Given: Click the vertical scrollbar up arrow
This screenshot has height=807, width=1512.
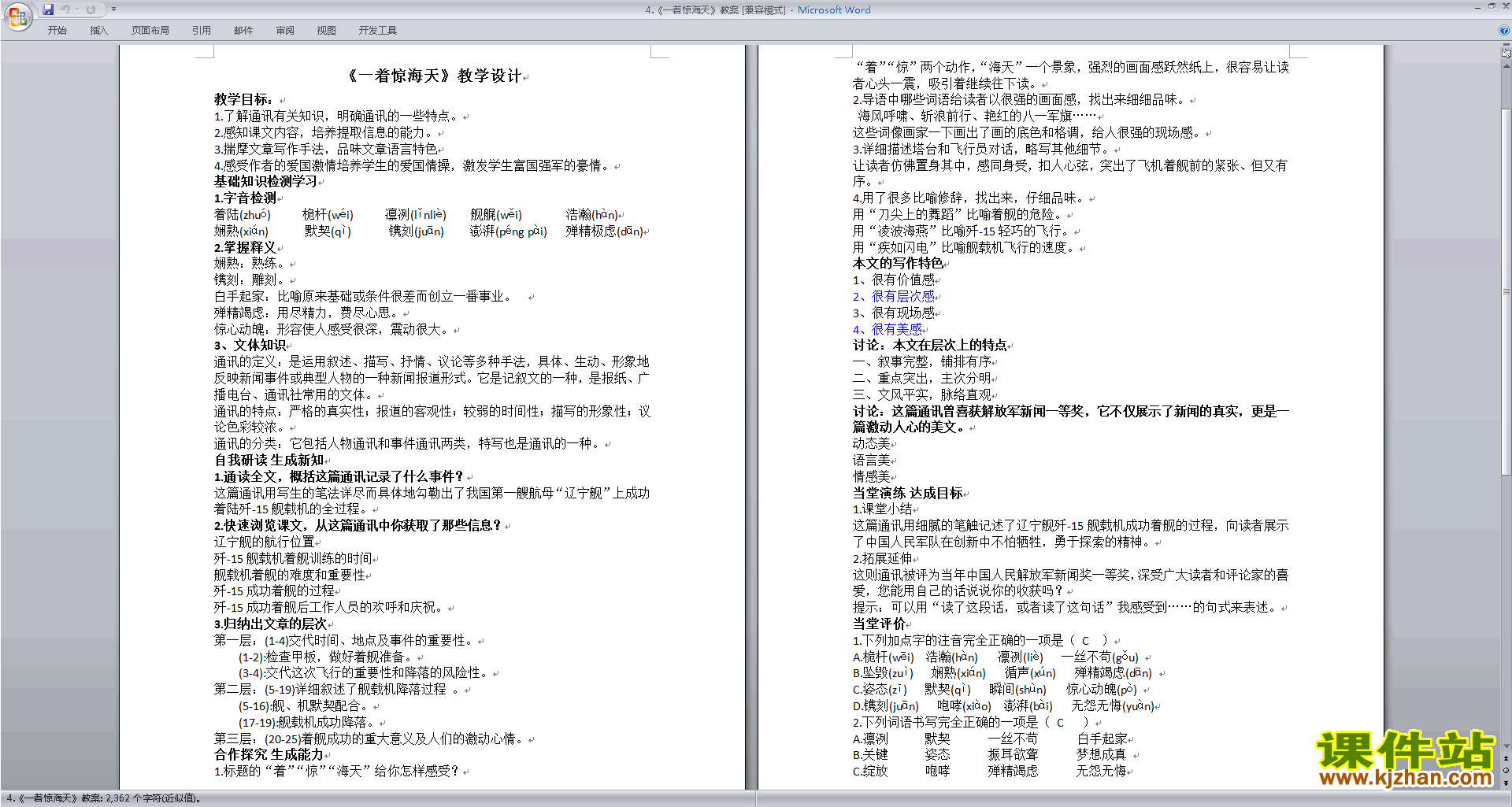Looking at the screenshot, I should click(1506, 65).
